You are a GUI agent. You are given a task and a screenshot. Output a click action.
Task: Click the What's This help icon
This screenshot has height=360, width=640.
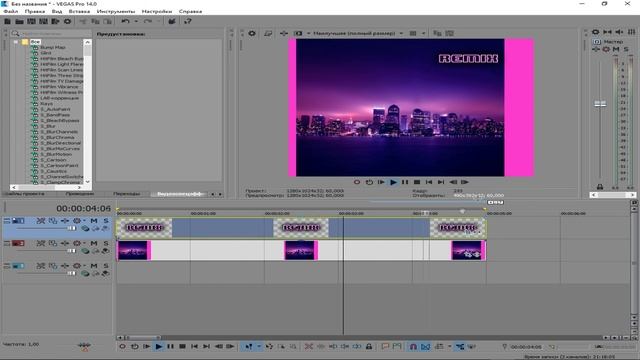188,21
